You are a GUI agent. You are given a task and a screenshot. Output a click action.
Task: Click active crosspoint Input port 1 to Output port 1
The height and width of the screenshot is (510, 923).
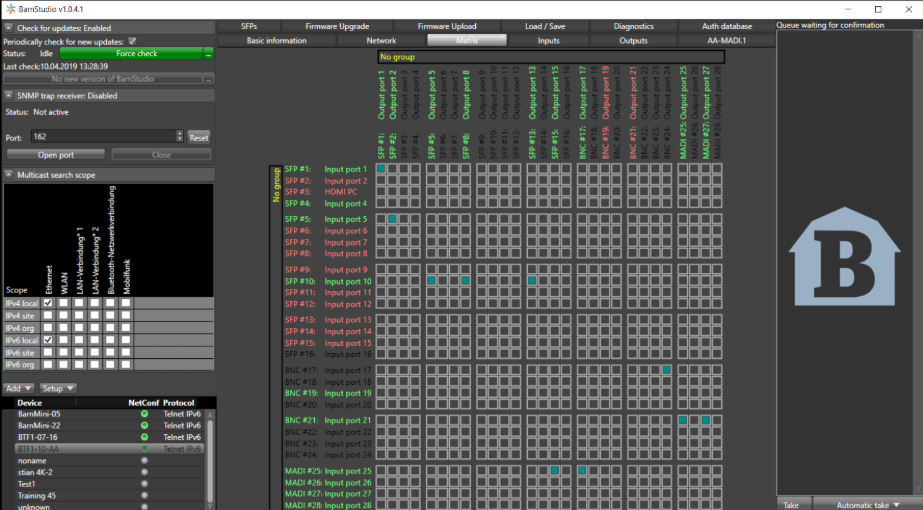(381, 169)
